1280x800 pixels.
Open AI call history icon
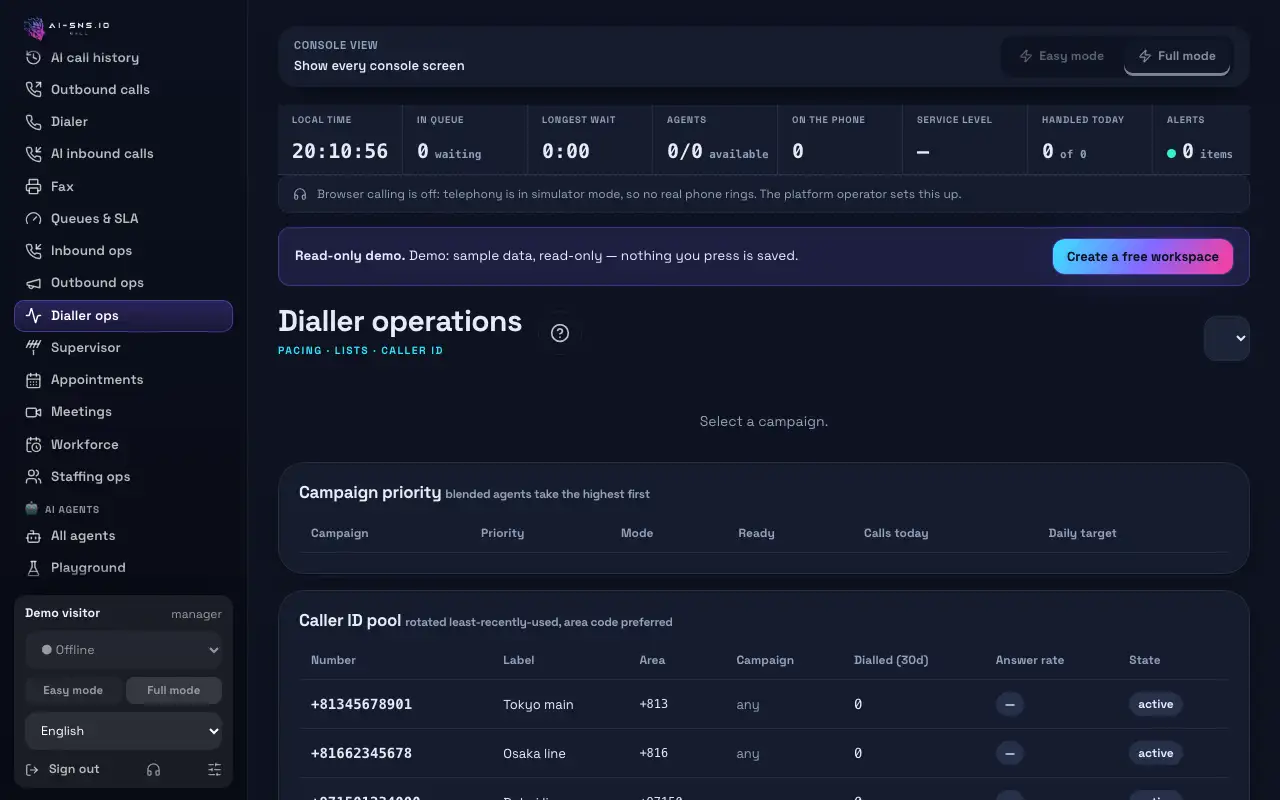pyautogui.click(x=33, y=58)
